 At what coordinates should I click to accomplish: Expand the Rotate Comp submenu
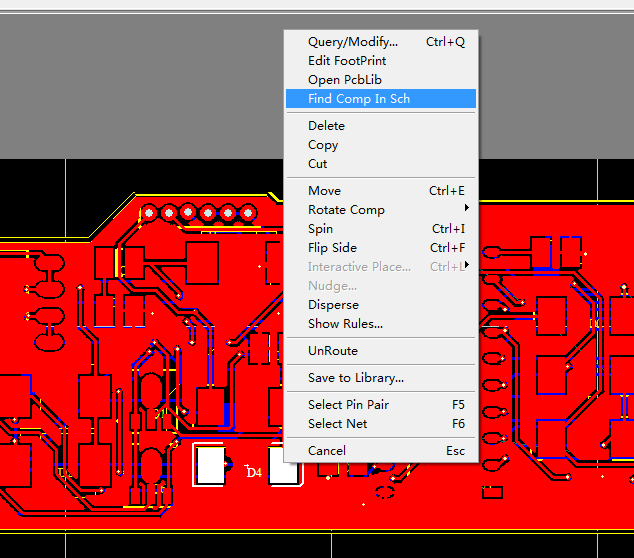346,210
